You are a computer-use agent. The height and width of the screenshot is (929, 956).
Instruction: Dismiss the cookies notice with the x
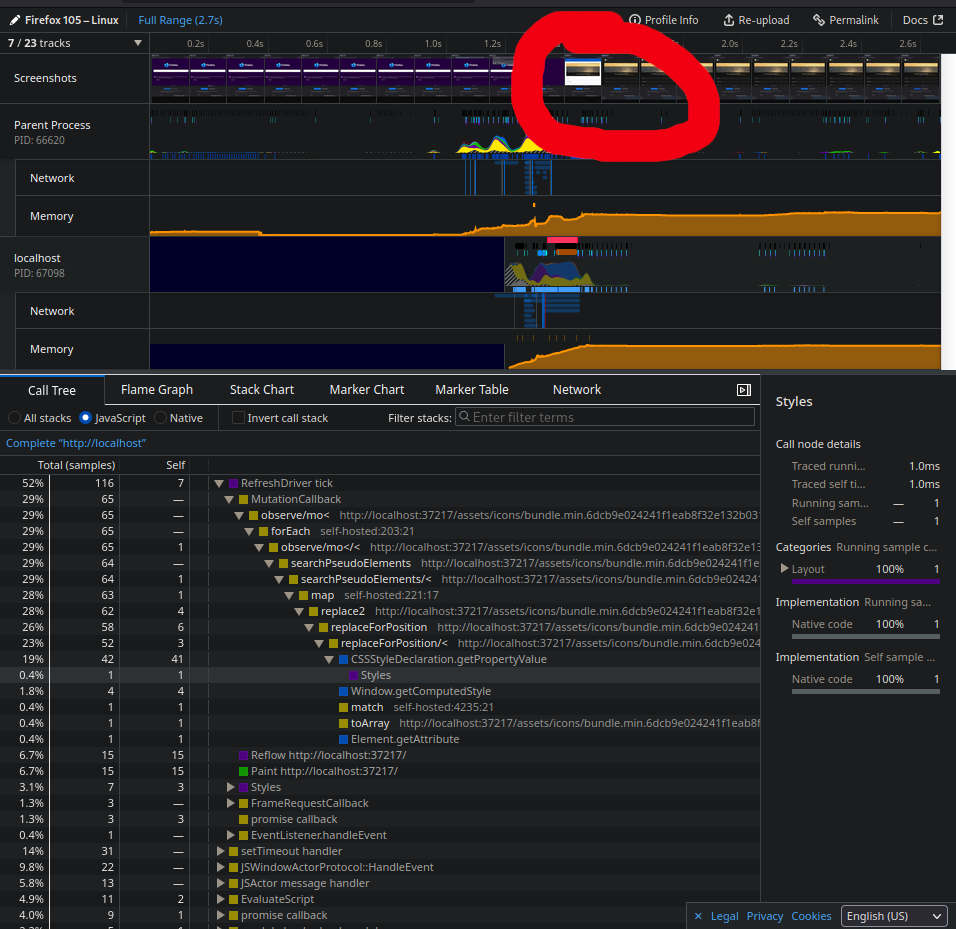click(697, 916)
